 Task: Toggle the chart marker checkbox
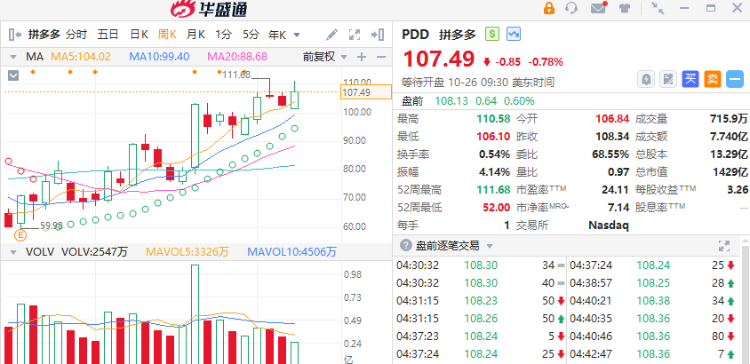[13, 75]
